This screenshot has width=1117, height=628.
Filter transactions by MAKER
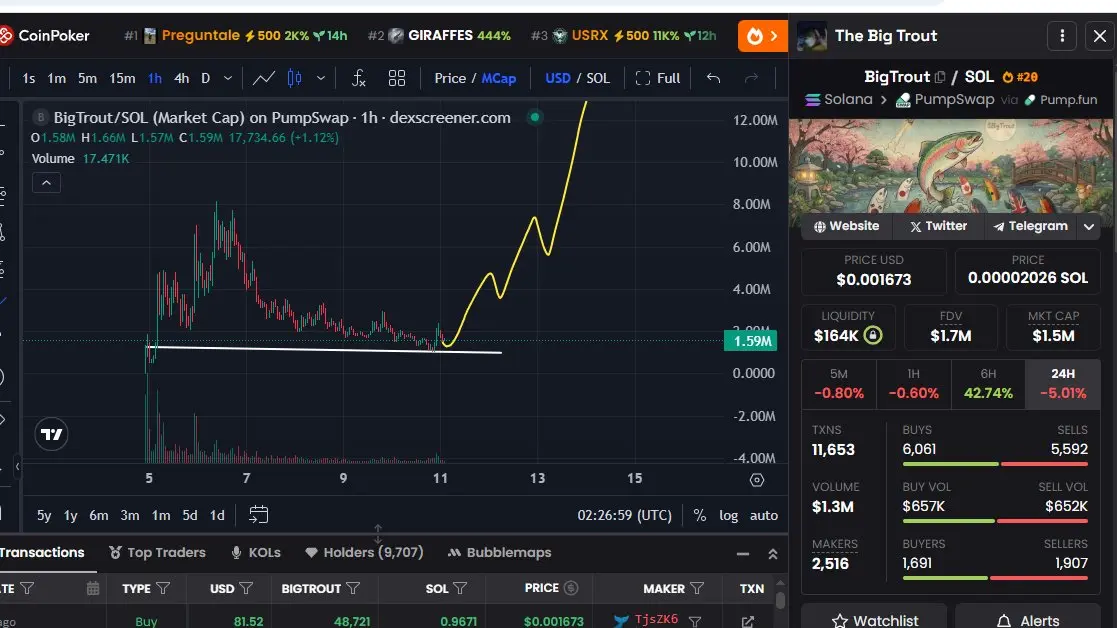(x=697, y=588)
